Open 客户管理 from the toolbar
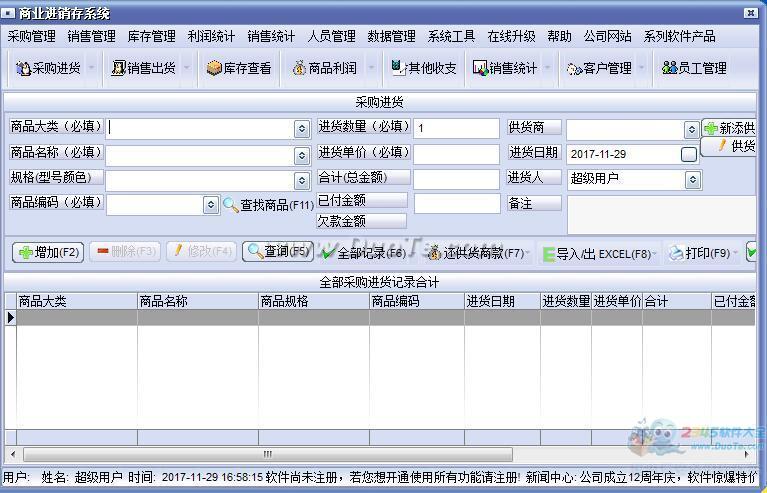The image size is (767, 493). (599, 68)
